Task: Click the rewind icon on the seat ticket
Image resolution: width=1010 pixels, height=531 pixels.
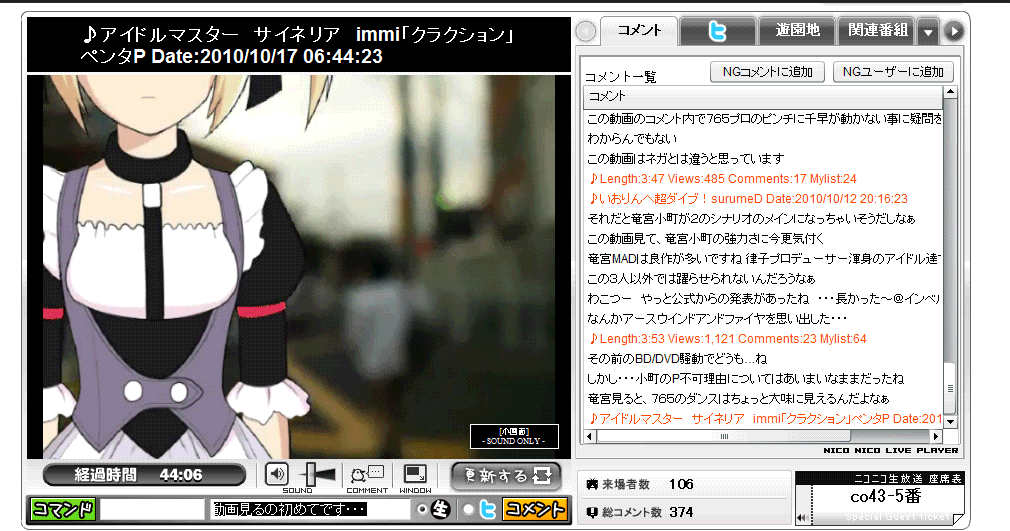Action: (x=802, y=517)
